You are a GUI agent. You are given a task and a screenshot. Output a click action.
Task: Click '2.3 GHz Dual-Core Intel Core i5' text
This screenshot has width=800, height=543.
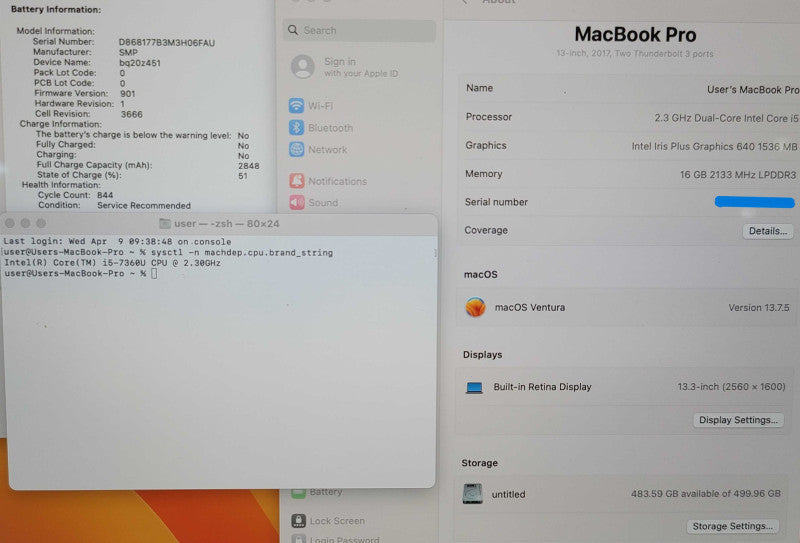(727, 118)
